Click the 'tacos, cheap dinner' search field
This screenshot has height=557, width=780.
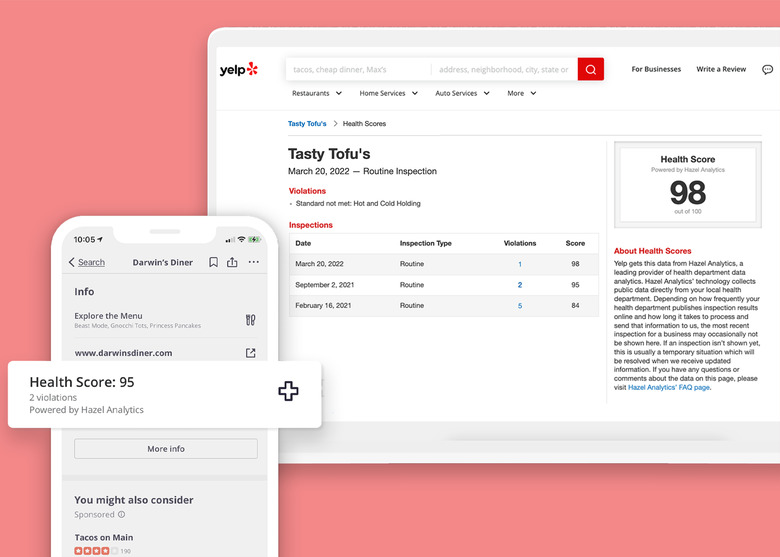pos(358,69)
